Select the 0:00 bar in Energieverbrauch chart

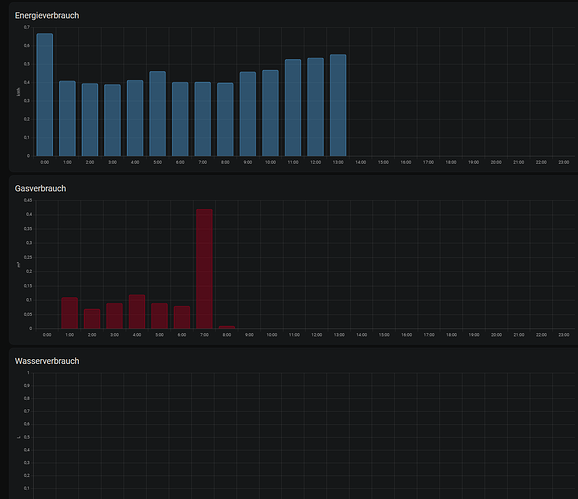tap(45, 95)
